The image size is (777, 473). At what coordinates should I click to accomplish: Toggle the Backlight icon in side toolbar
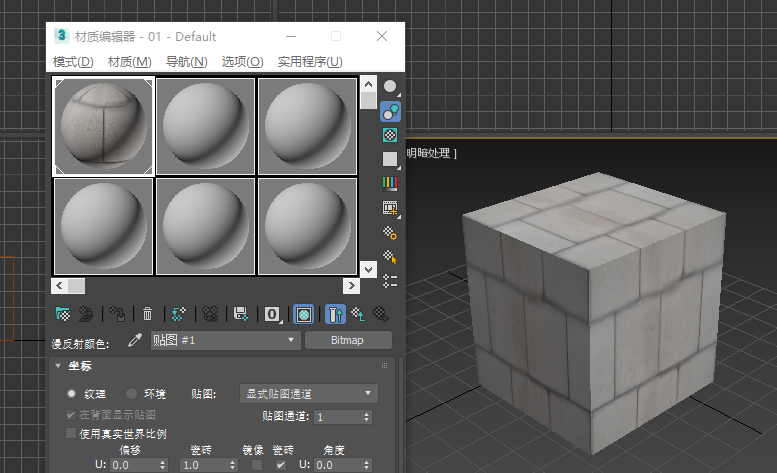tap(390, 111)
